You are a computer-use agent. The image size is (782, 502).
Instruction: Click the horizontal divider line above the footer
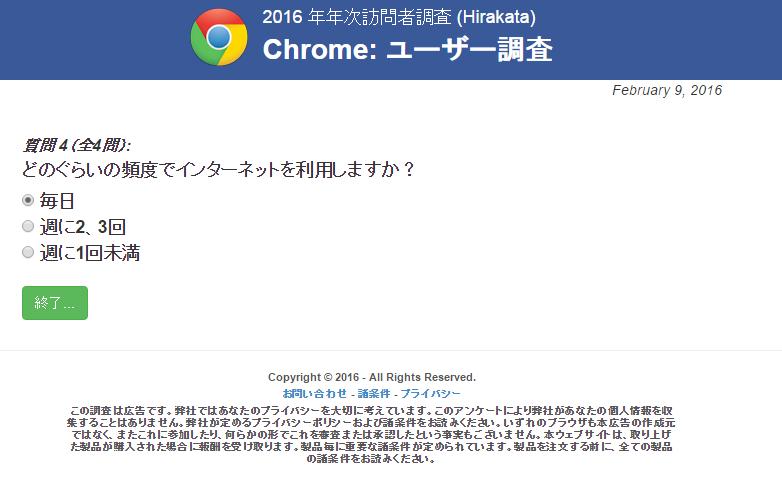(391, 351)
